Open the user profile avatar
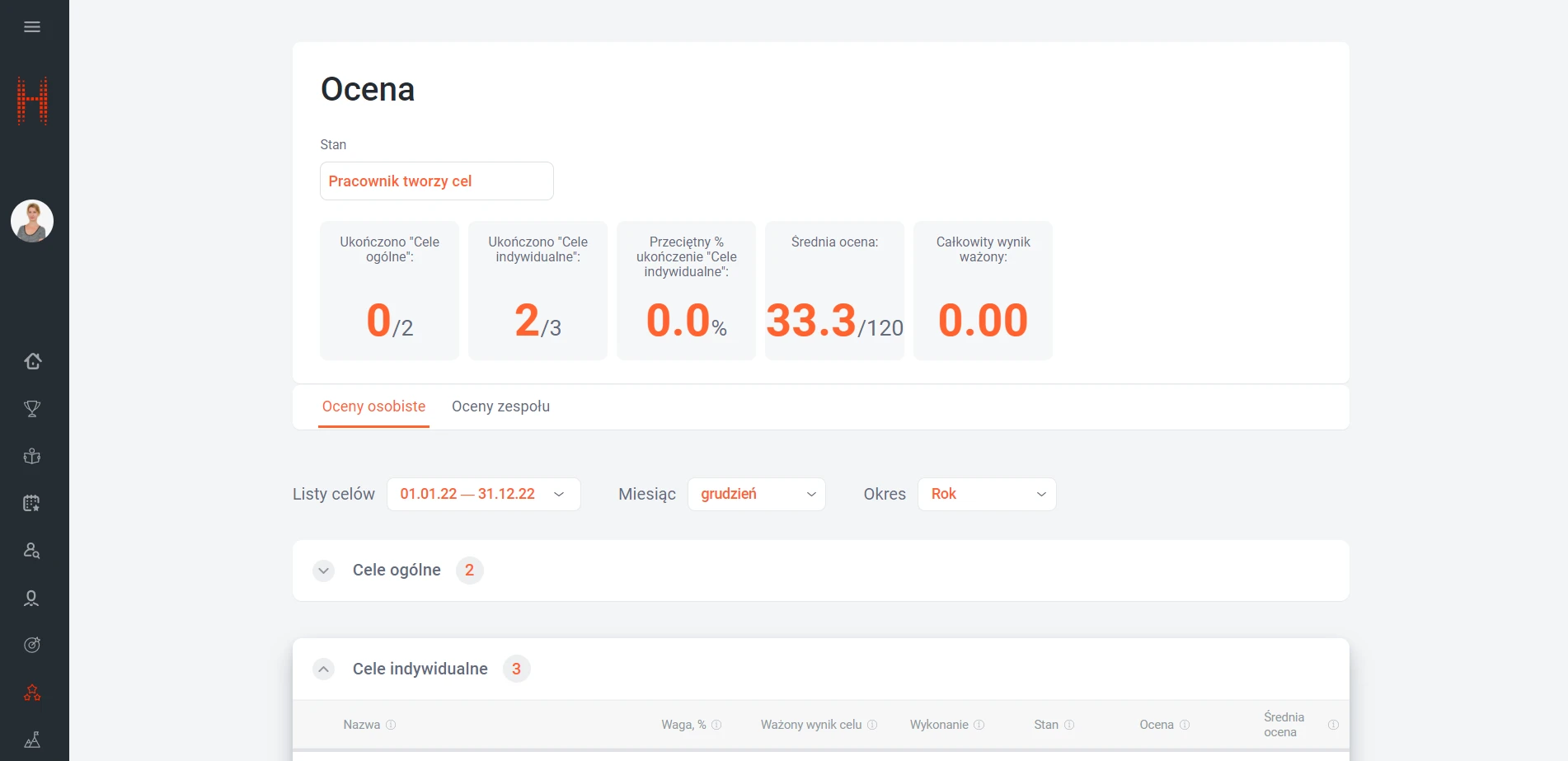This screenshot has height=761, width=1568. (32, 221)
